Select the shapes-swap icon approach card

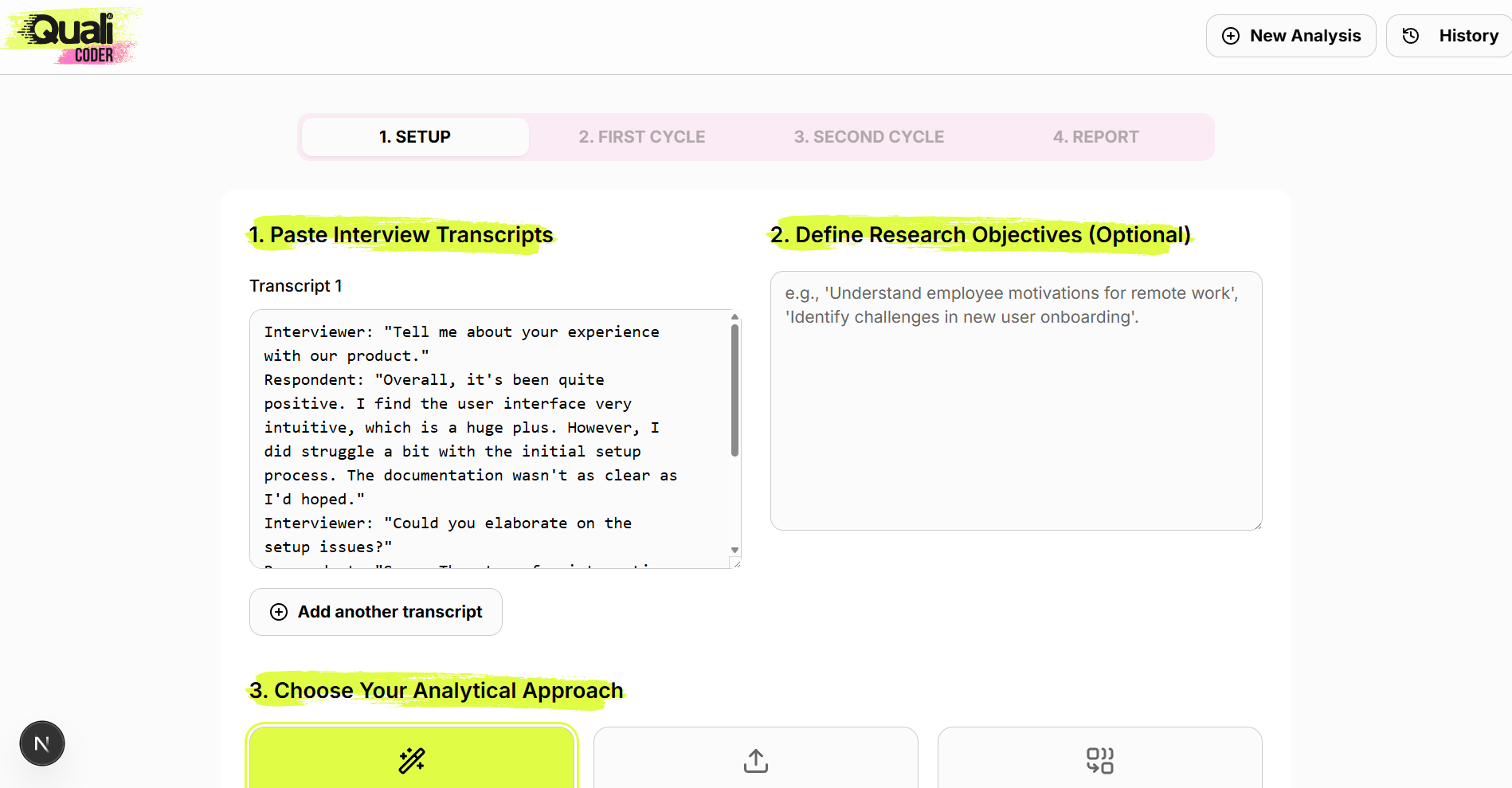coord(1099,758)
